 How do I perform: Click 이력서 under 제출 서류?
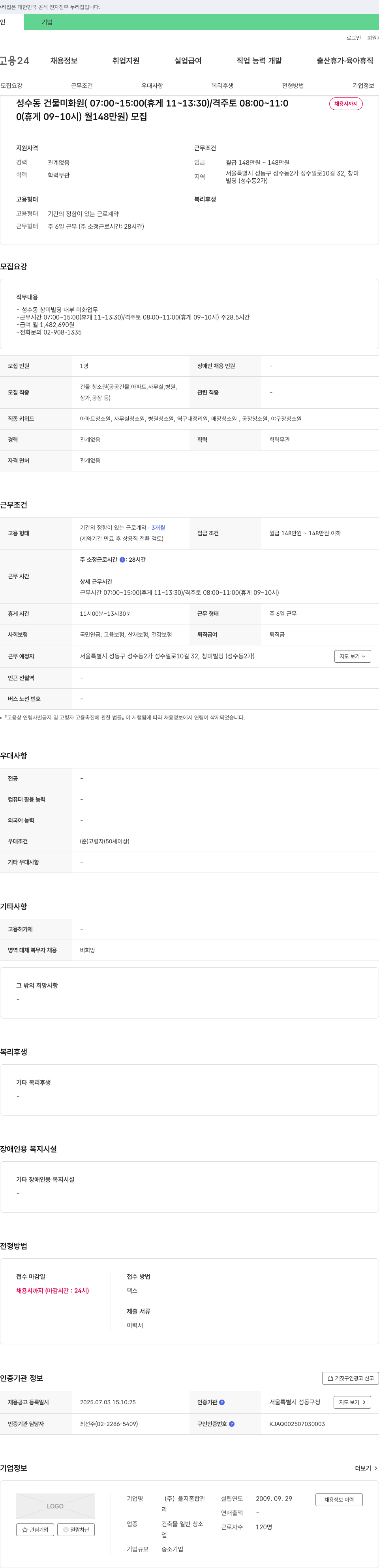135,1325
